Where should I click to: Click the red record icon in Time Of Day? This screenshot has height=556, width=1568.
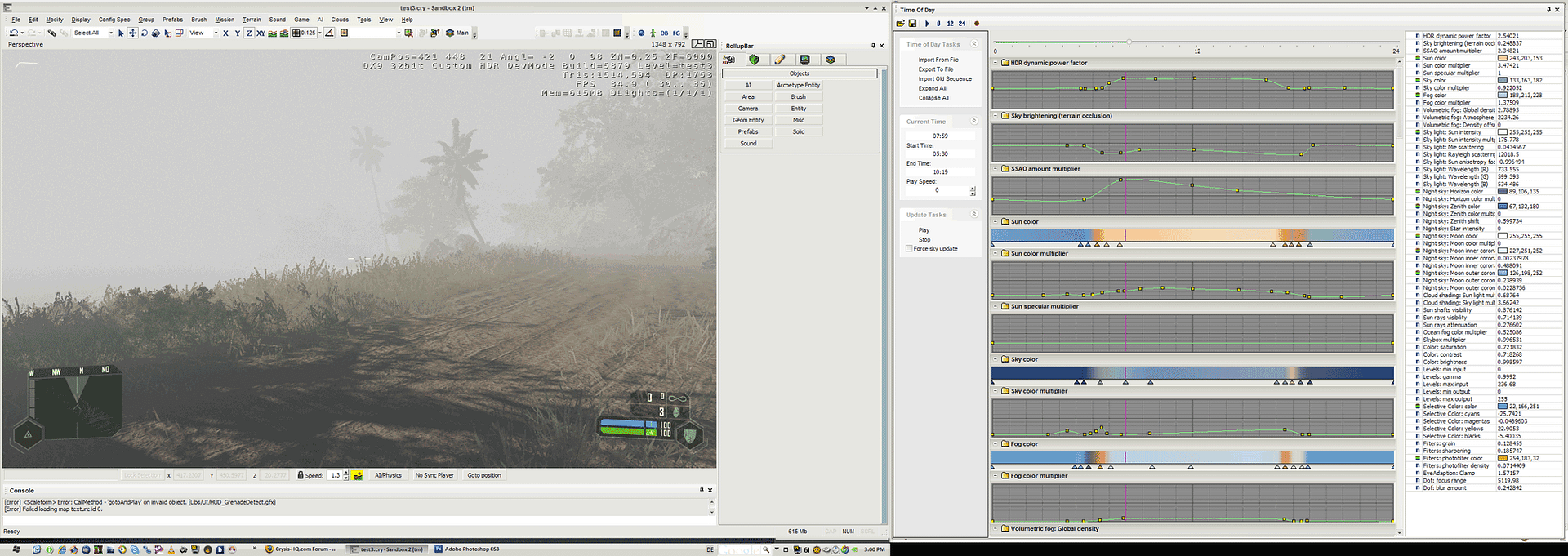(976, 24)
